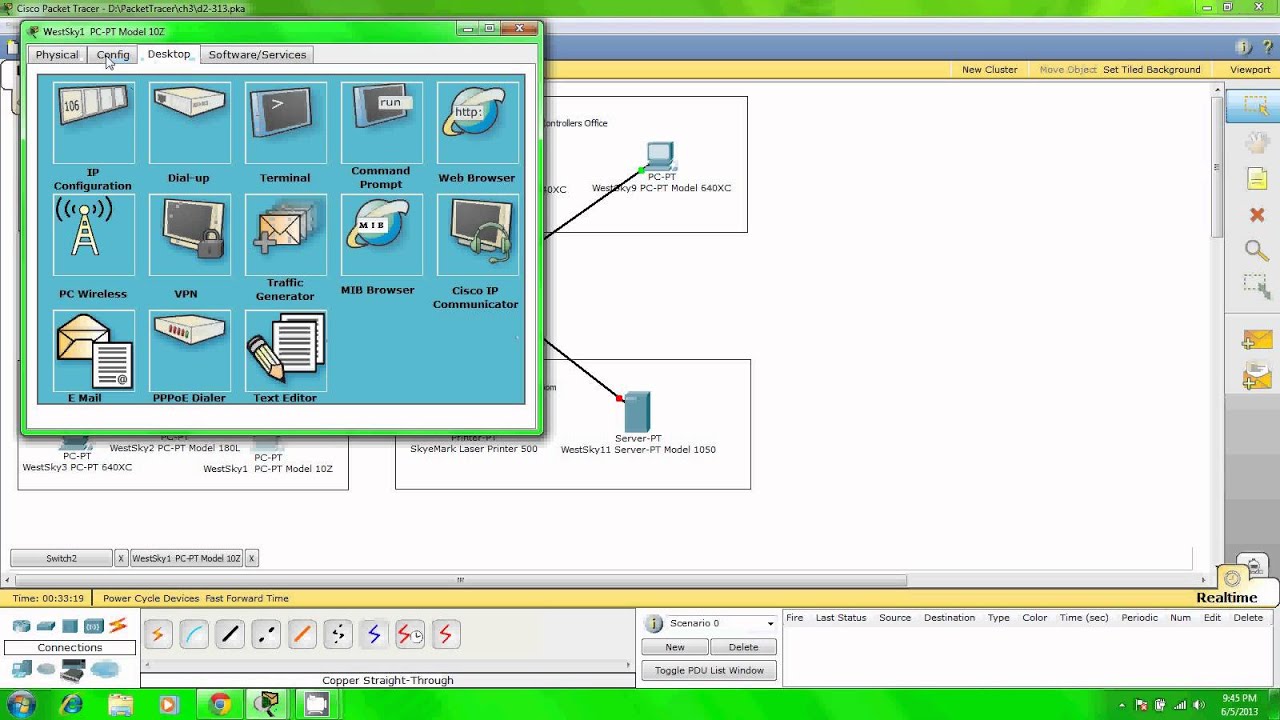Launch the Dial-up utility
Image resolution: width=1280 pixels, height=720 pixels.
pyautogui.click(x=189, y=123)
